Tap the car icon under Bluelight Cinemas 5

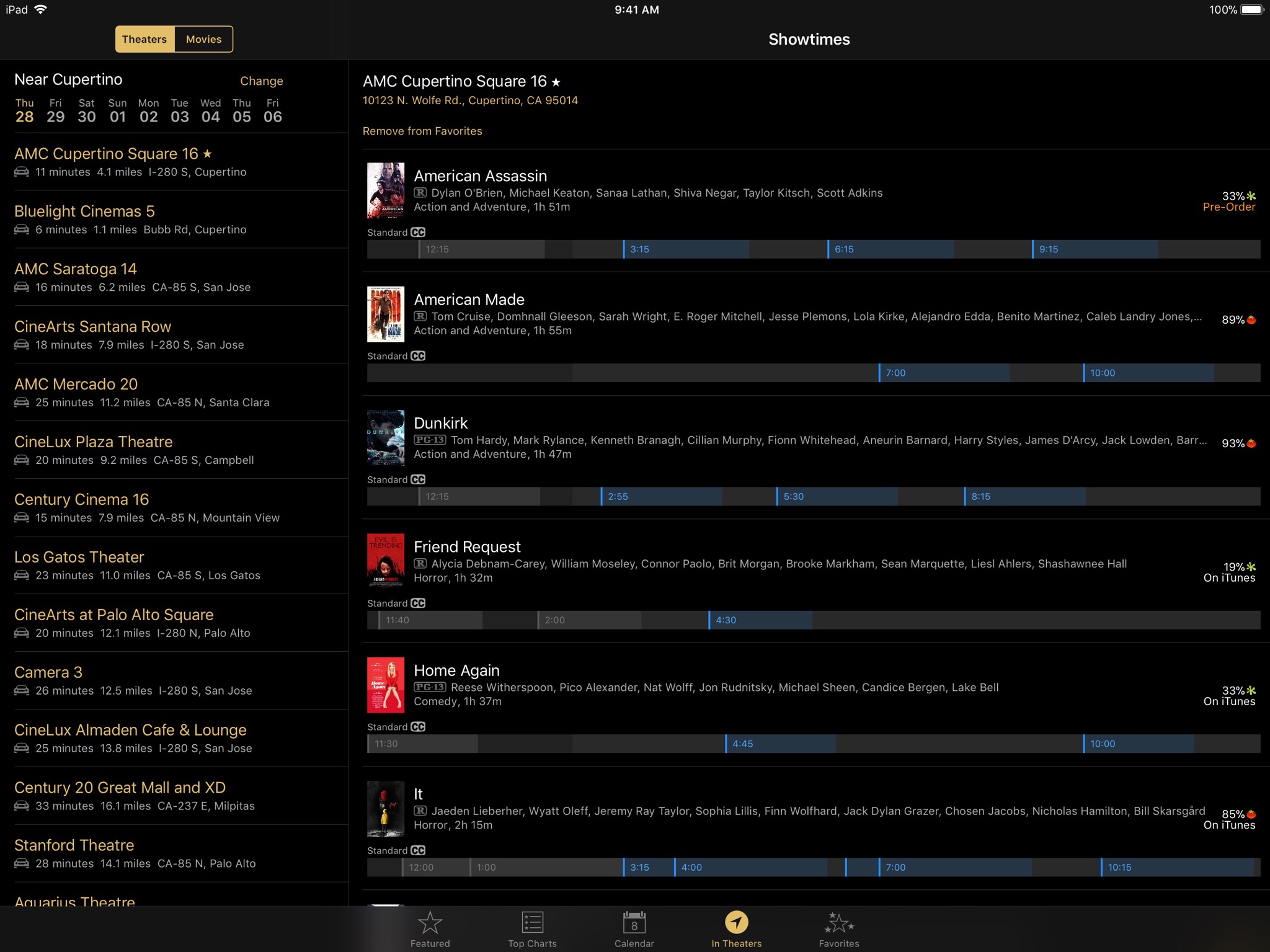coord(22,229)
